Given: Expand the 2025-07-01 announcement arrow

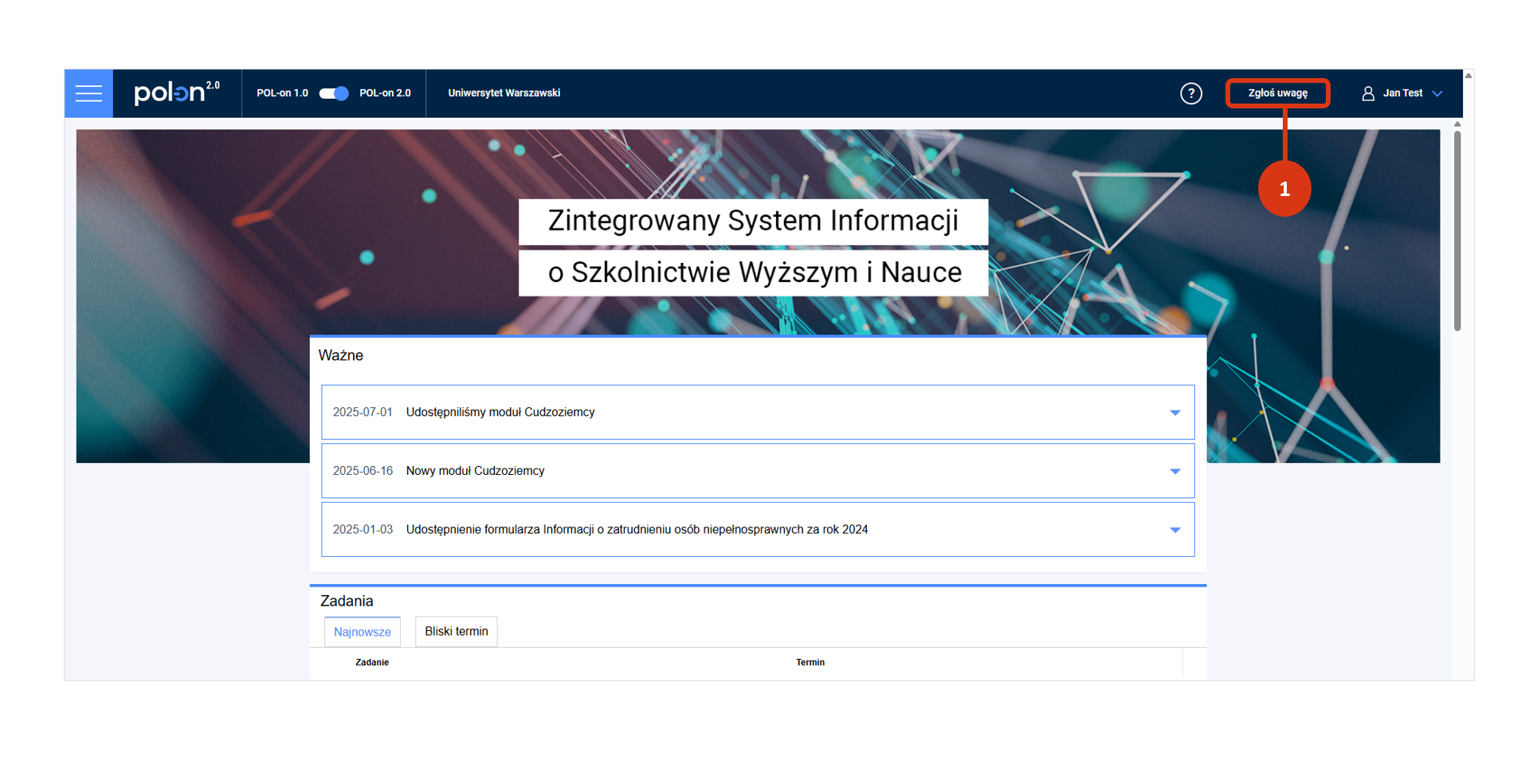Looking at the screenshot, I should click(x=1174, y=413).
